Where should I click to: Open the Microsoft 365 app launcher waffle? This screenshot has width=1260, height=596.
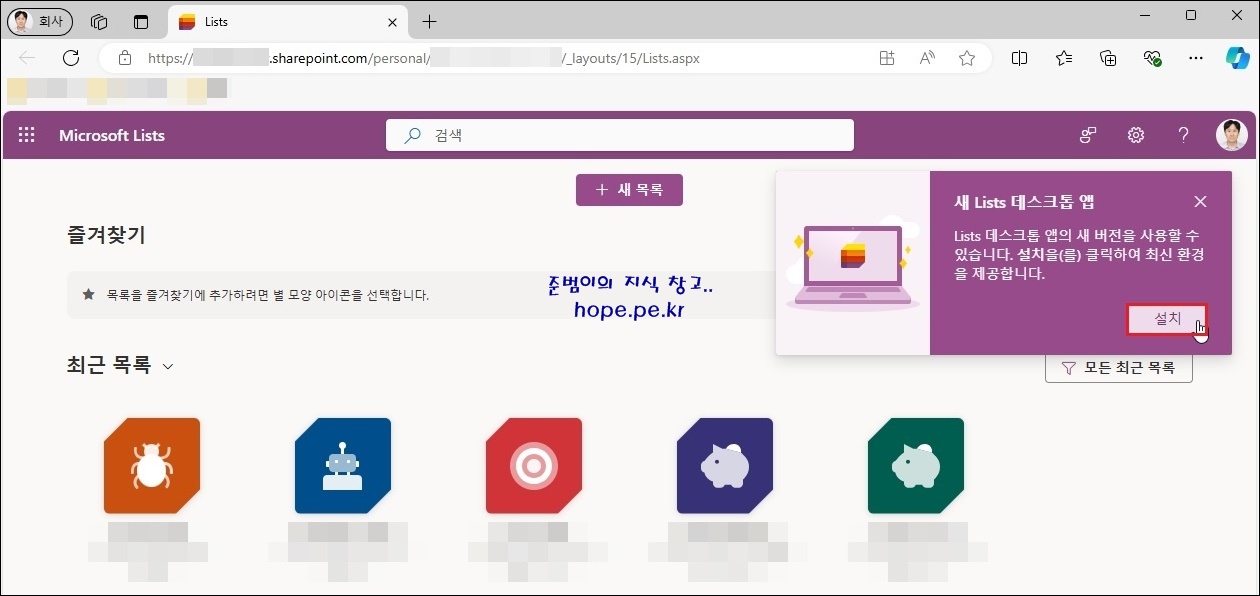pyautogui.click(x=27, y=136)
